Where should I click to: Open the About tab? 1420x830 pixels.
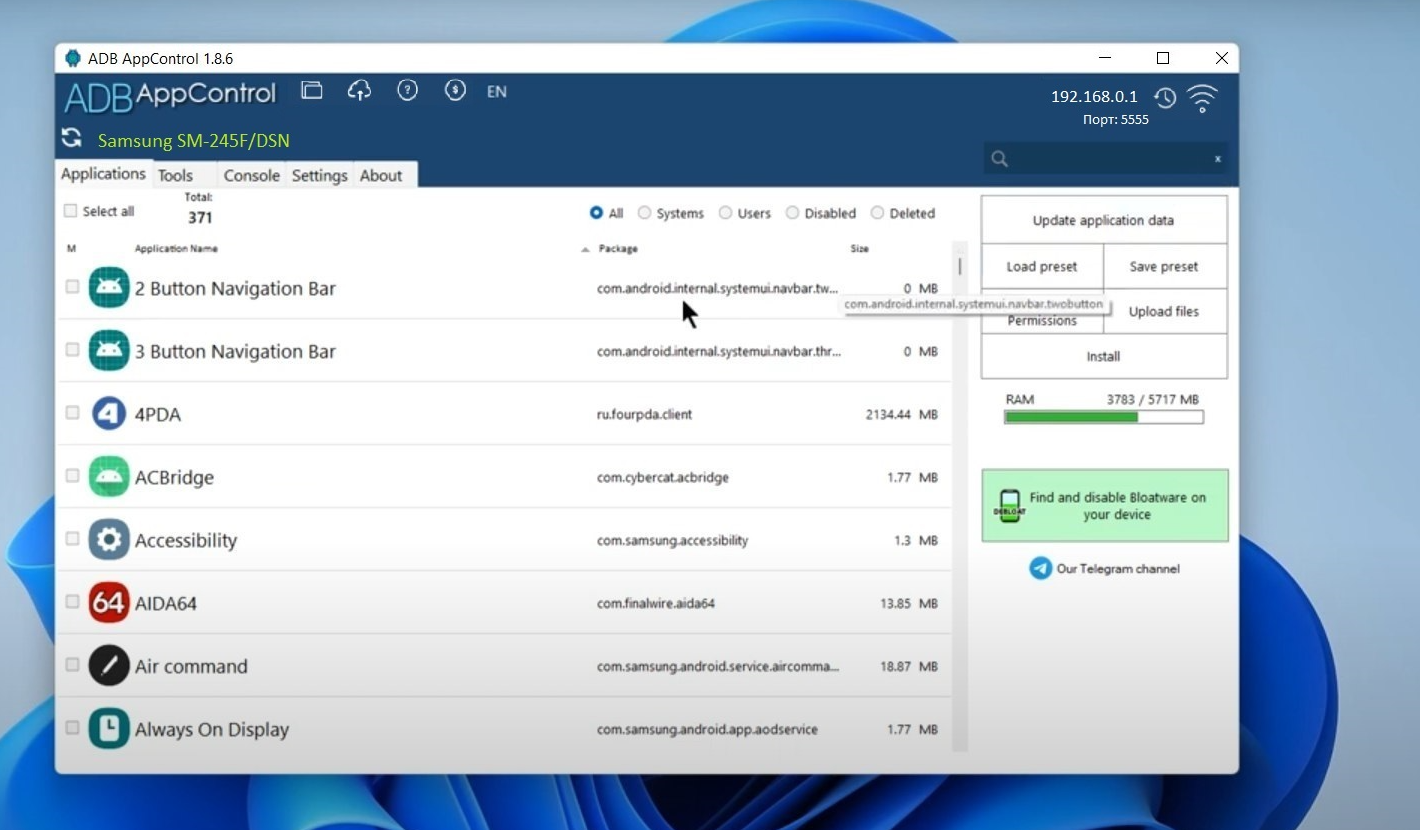[x=381, y=175]
